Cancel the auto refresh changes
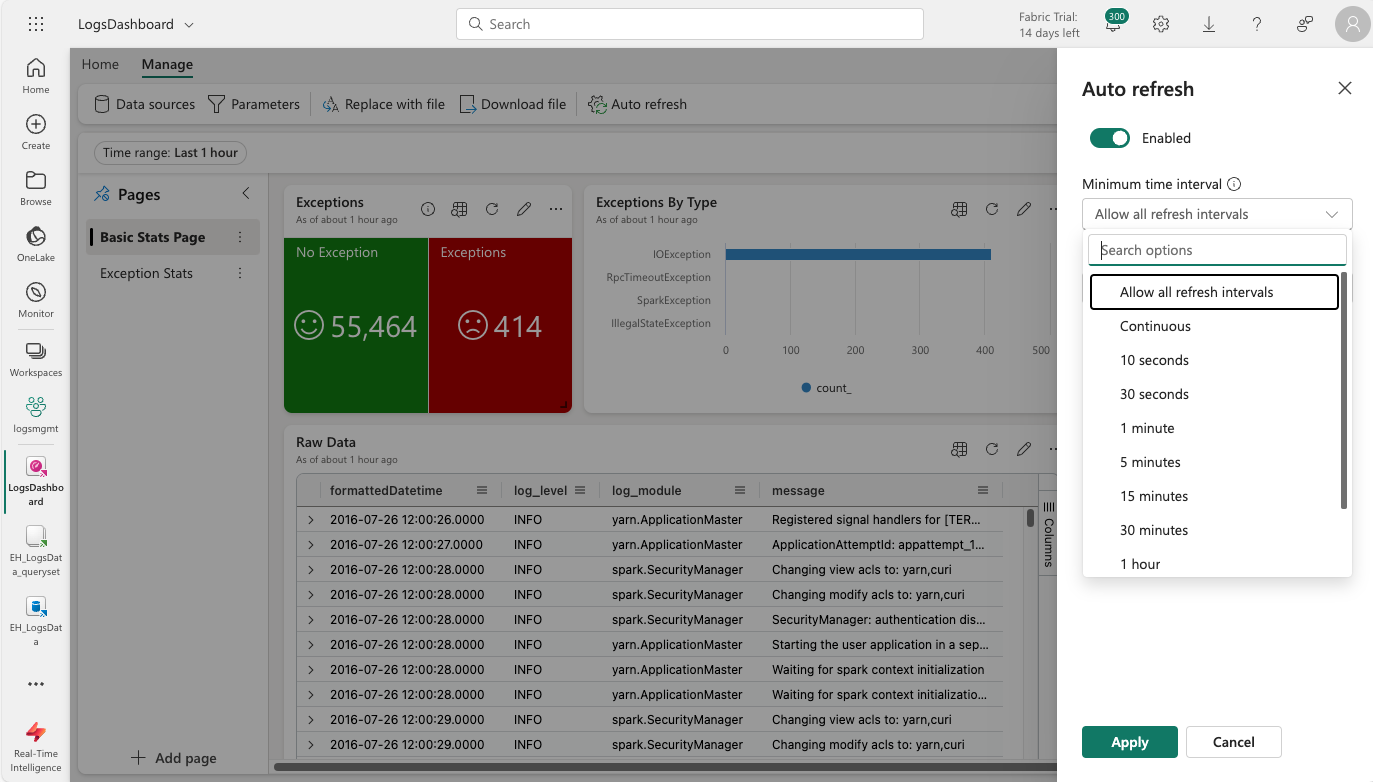The width and height of the screenshot is (1373, 782). [x=1234, y=742]
